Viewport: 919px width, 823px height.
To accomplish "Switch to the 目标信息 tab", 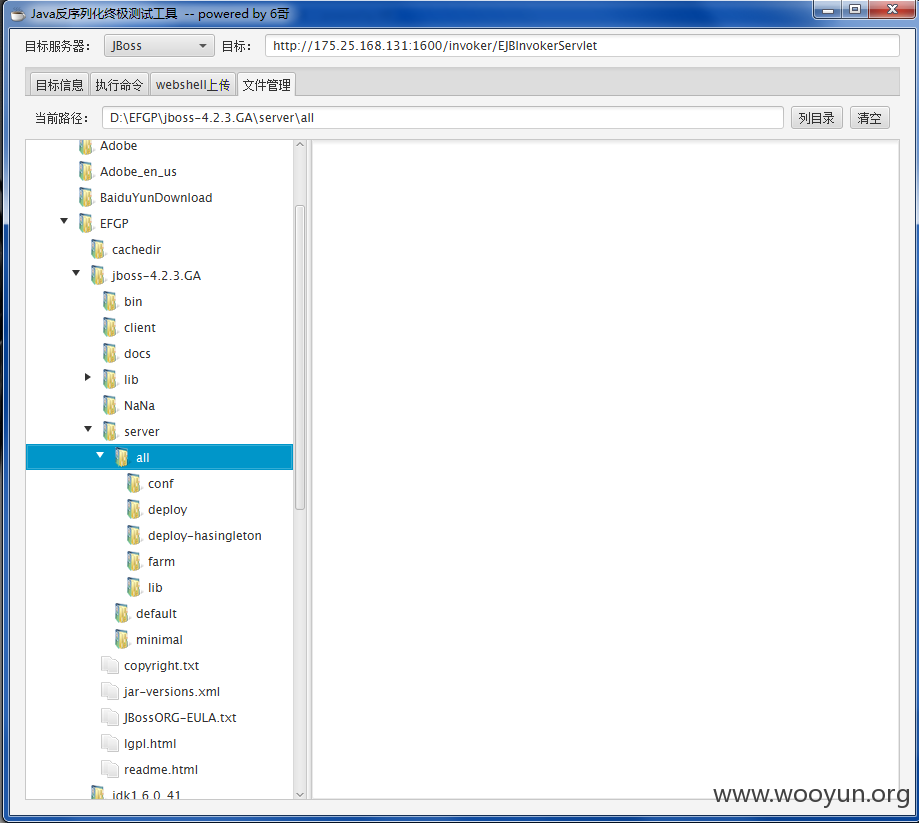I will (x=59, y=84).
